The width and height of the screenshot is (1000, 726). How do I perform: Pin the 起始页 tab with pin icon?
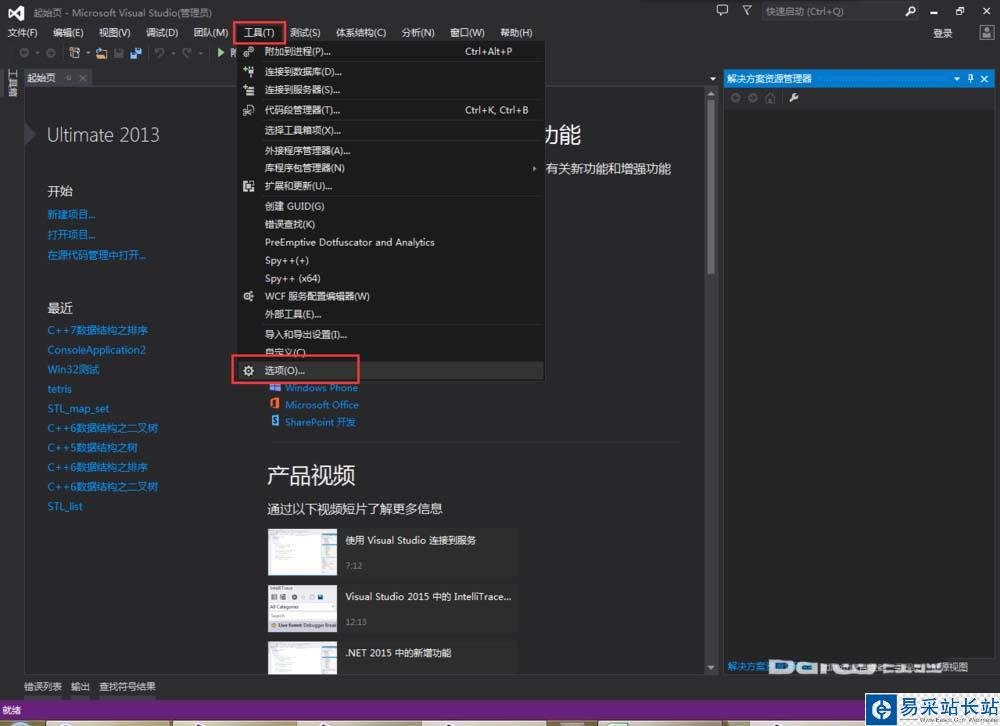(69, 78)
